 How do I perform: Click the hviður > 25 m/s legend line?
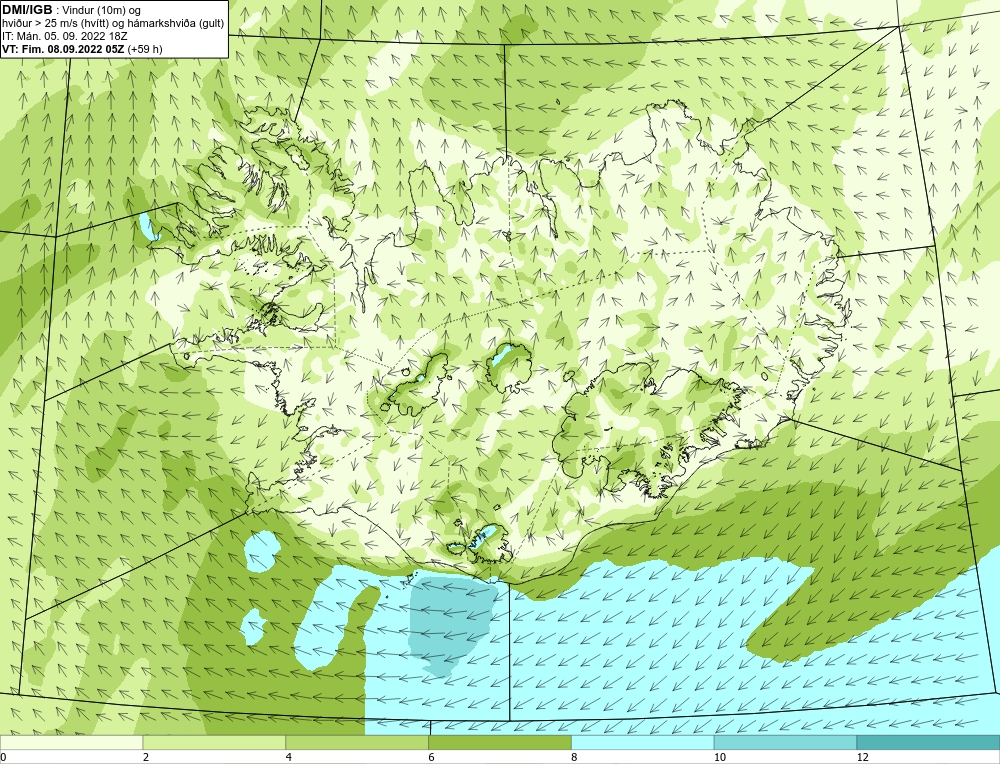[113, 24]
